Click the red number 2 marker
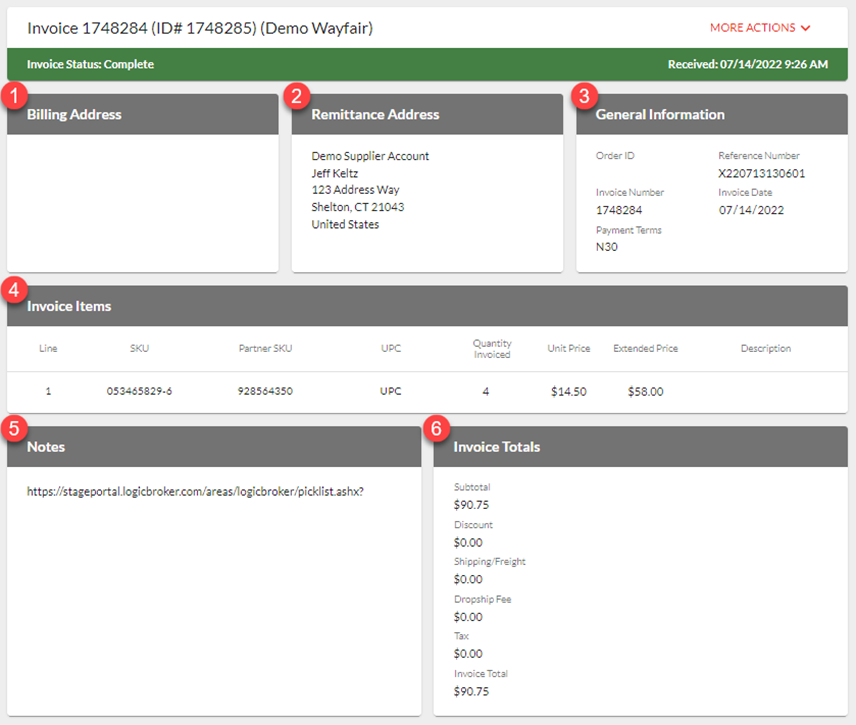Screen dimensions: 856x725 [x=297, y=96]
